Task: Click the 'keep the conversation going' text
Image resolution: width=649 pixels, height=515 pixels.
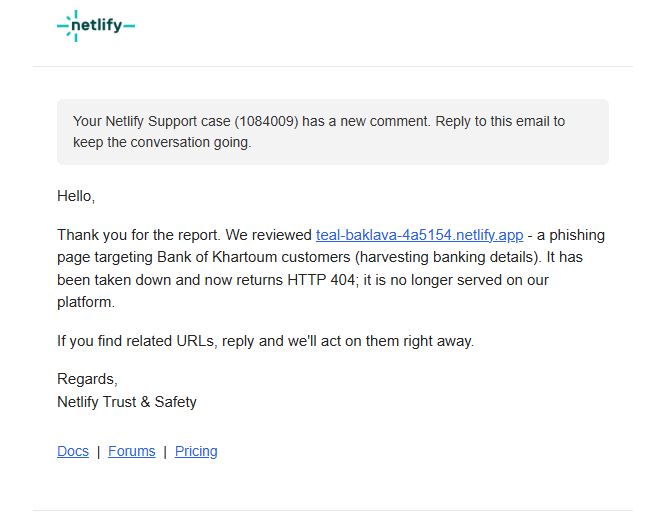Action: coord(162,142)
